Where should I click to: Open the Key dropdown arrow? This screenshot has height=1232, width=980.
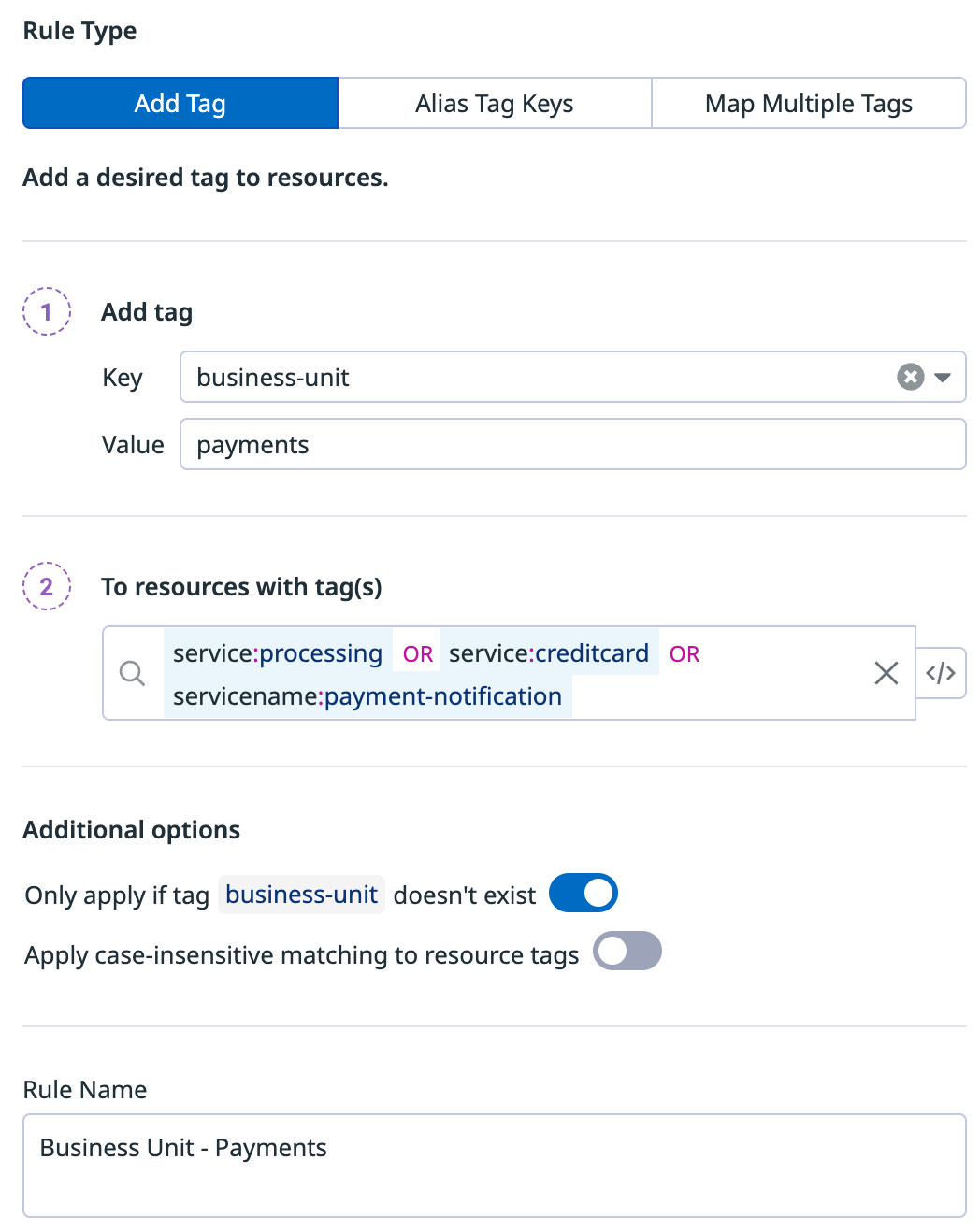(x=943, y=377)
